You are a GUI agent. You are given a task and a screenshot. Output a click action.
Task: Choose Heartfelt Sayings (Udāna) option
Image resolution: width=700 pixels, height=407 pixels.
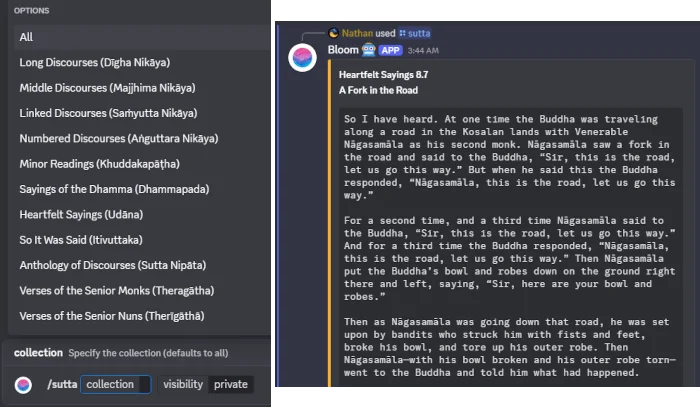click(x=141, y=215)
